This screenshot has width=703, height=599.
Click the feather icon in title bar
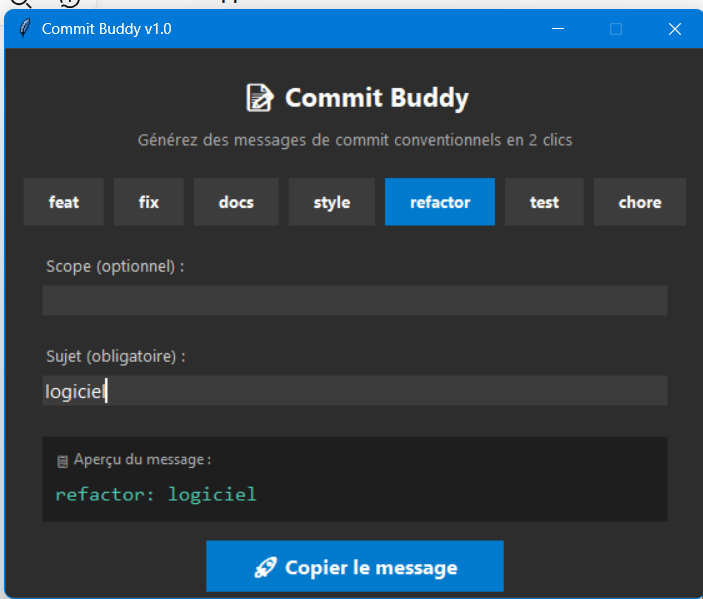[x=25, y=28]
